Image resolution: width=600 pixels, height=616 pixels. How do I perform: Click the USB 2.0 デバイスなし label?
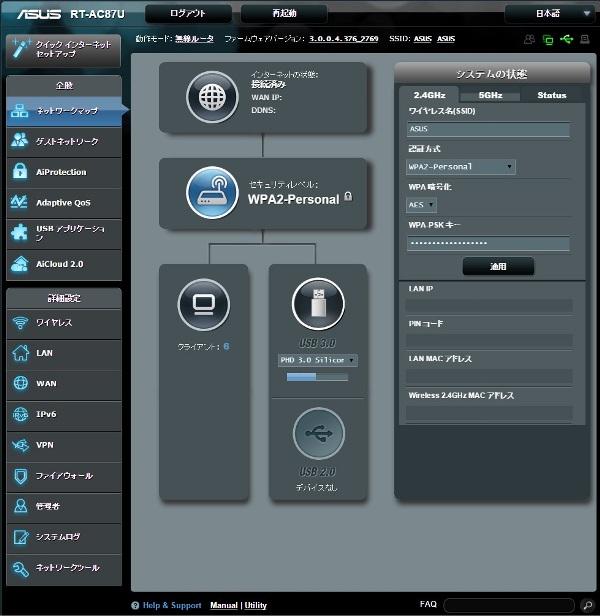316,488
